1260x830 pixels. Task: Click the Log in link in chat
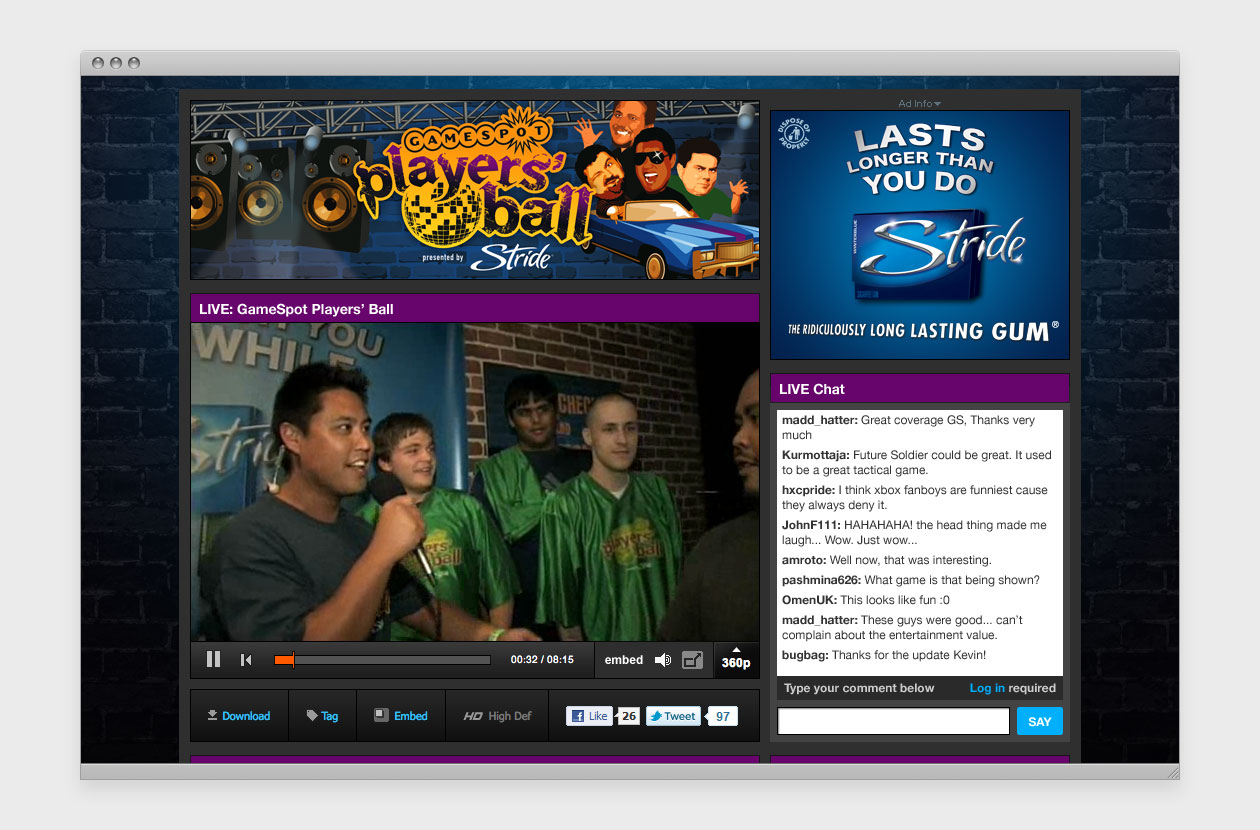[987, 688]
